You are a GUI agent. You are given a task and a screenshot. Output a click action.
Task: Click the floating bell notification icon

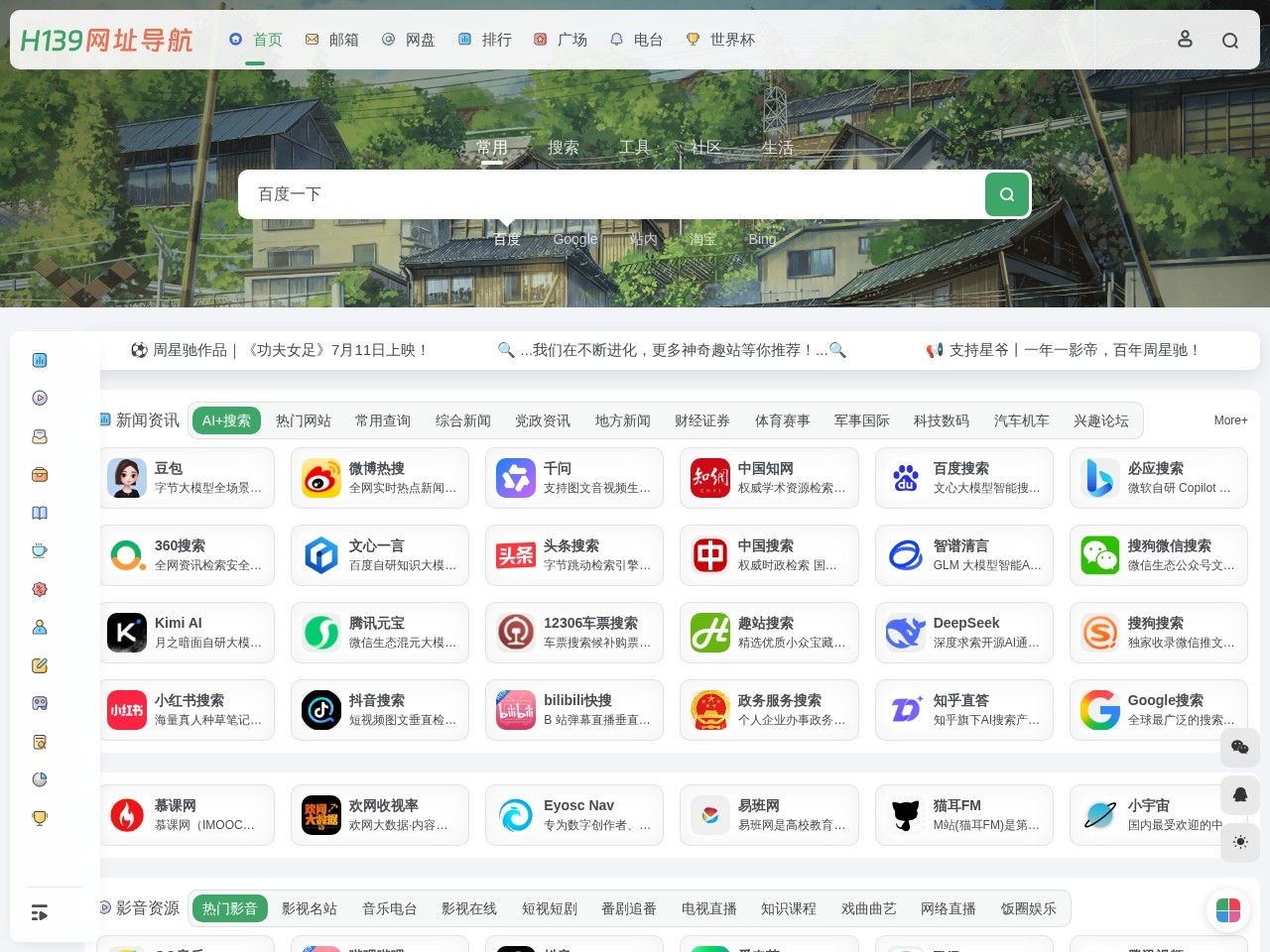pos(1240,794)
